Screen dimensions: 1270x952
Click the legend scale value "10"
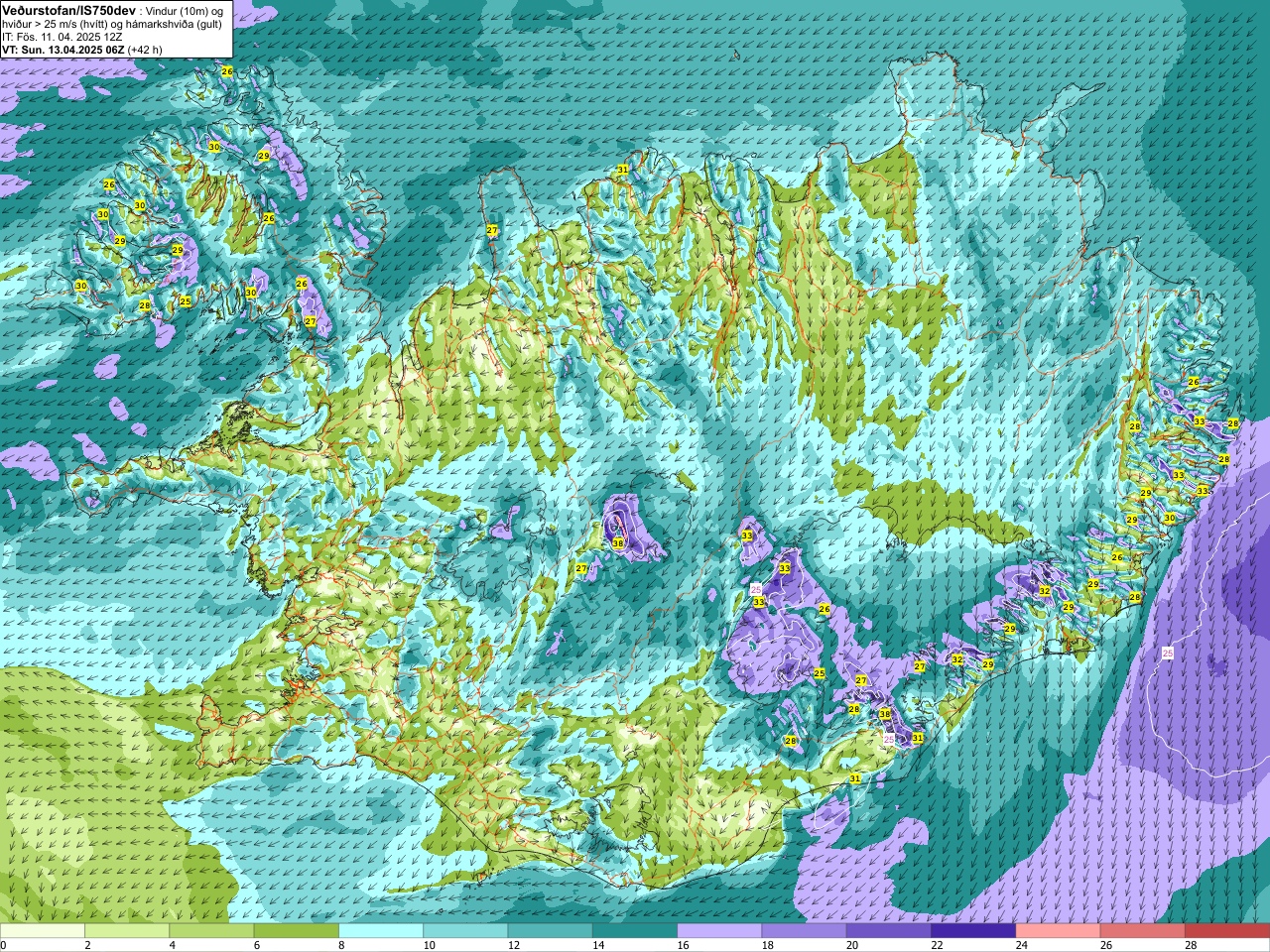(429, 945)
